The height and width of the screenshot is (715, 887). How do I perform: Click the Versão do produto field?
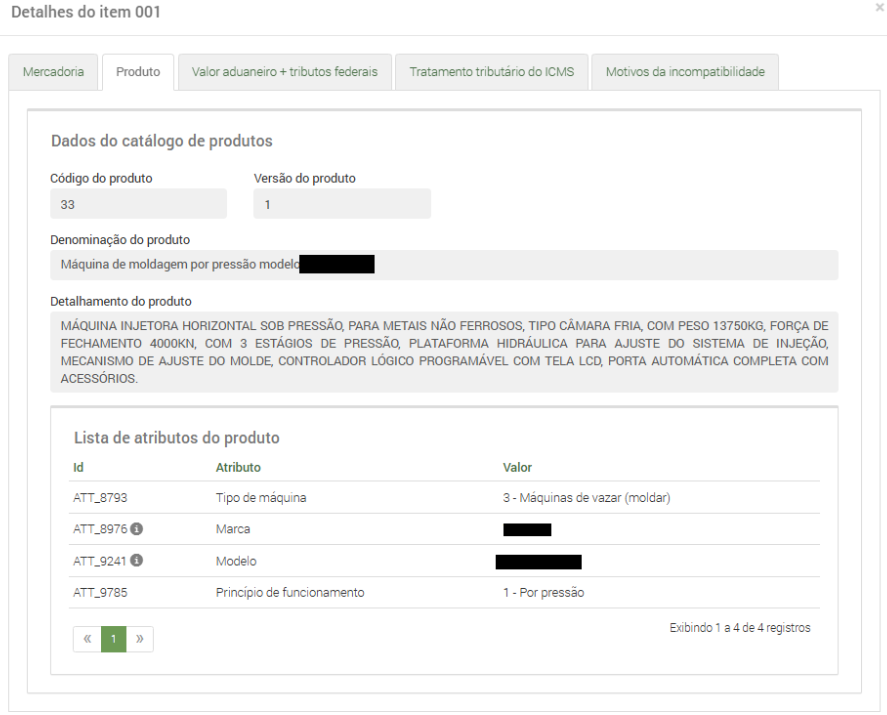click(342, 204)
